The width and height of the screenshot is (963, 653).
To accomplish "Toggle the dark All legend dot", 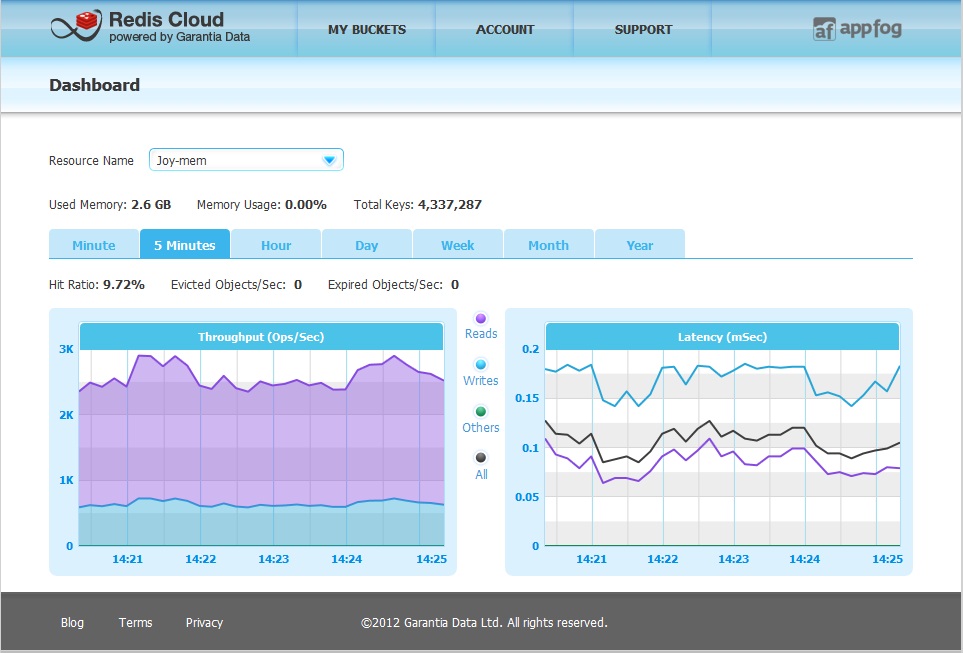I will pyautogui.click(x=481, y=458).
